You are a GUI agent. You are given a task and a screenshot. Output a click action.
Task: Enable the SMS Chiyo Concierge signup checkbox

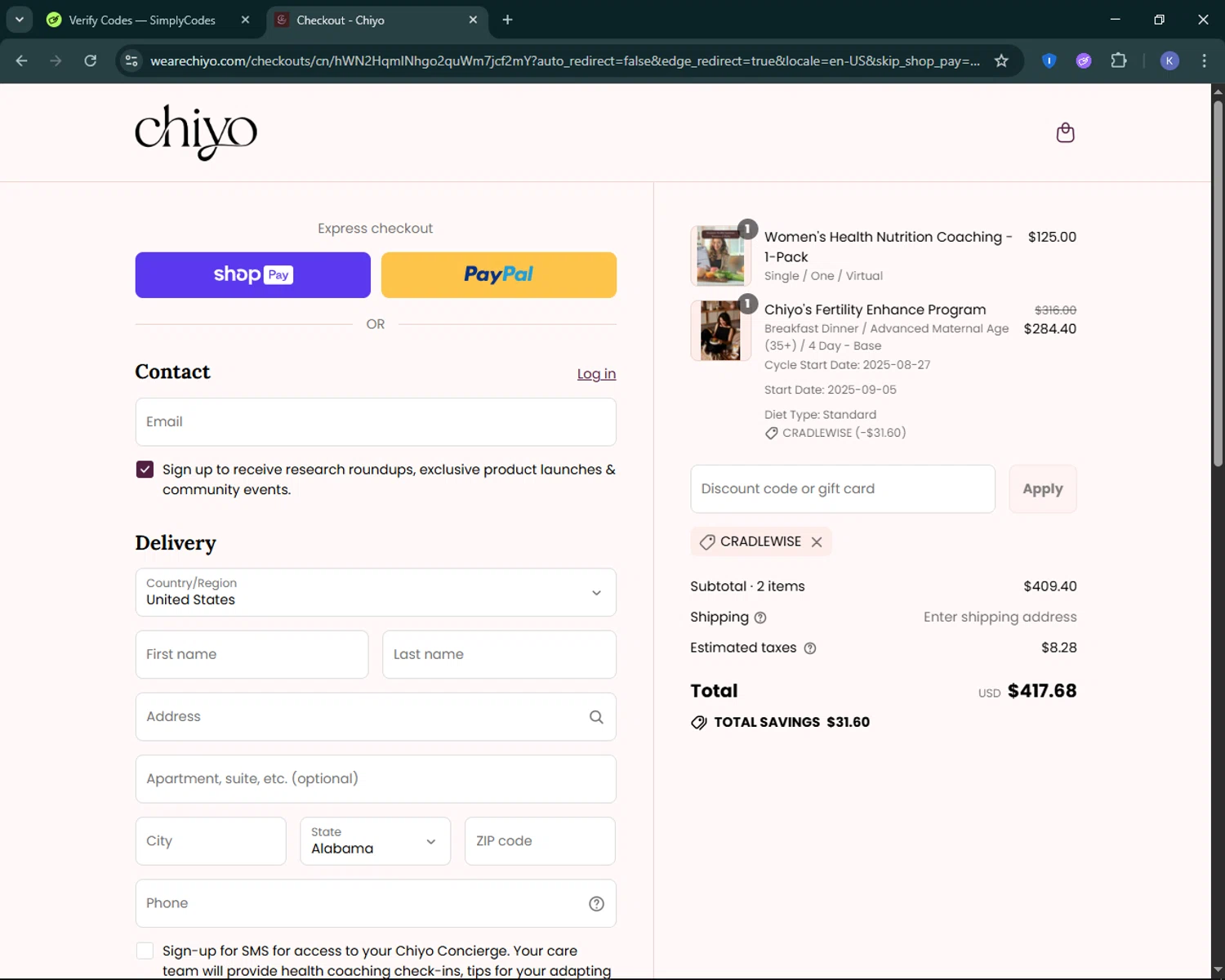(x=145, y=951)
